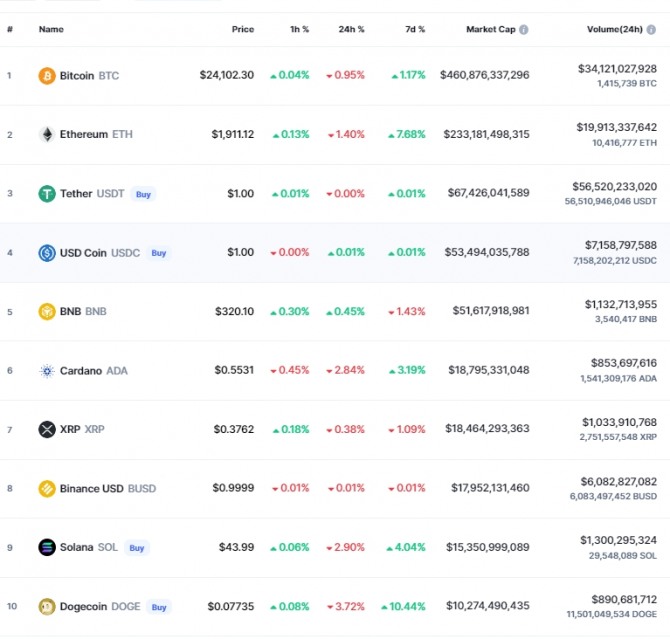Screen dimensions: 670x639
Task: Click the Dogecoin logo icon
Action: [47, 606]
